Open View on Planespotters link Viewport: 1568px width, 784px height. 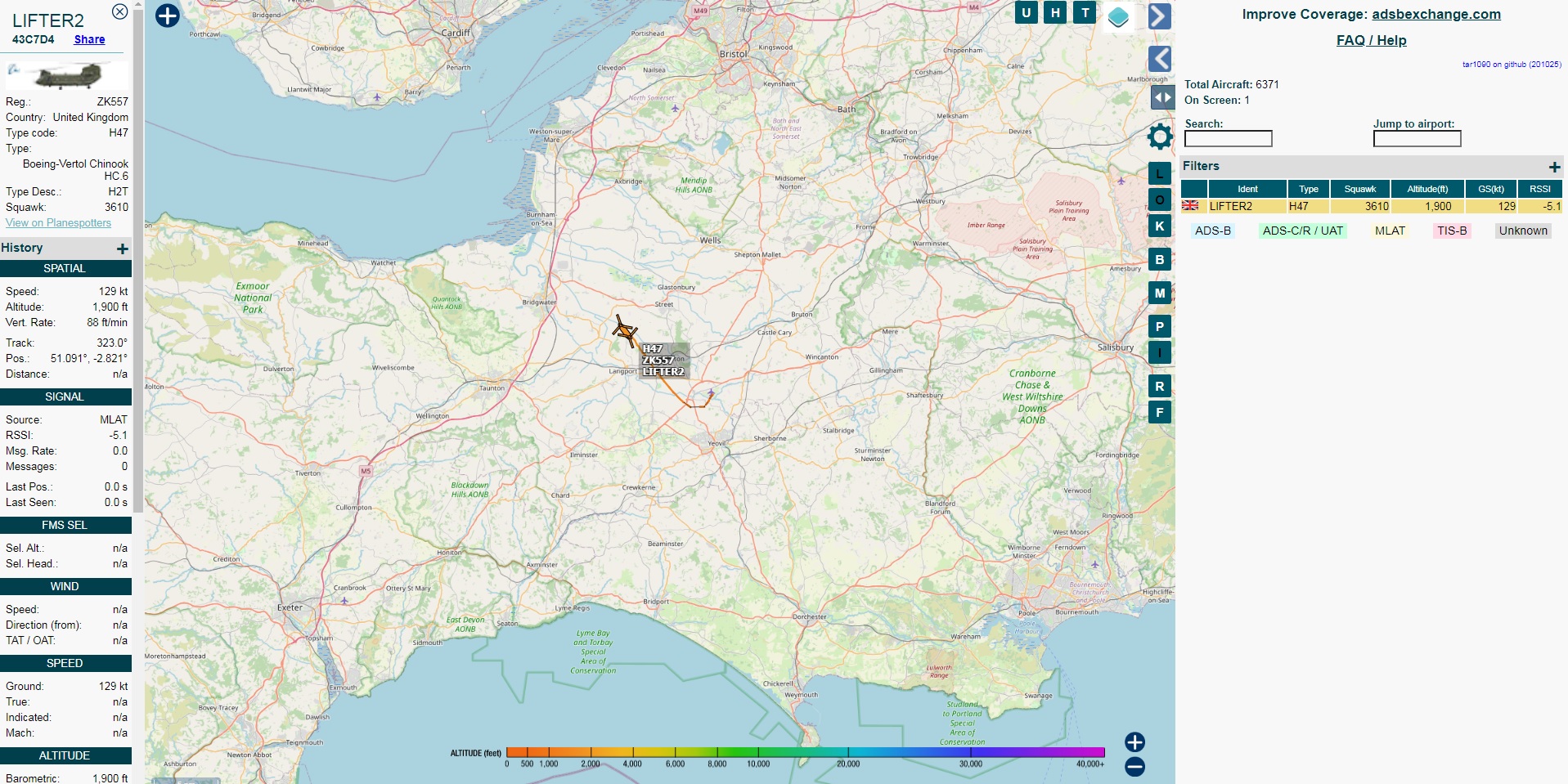tap(58, 222)
